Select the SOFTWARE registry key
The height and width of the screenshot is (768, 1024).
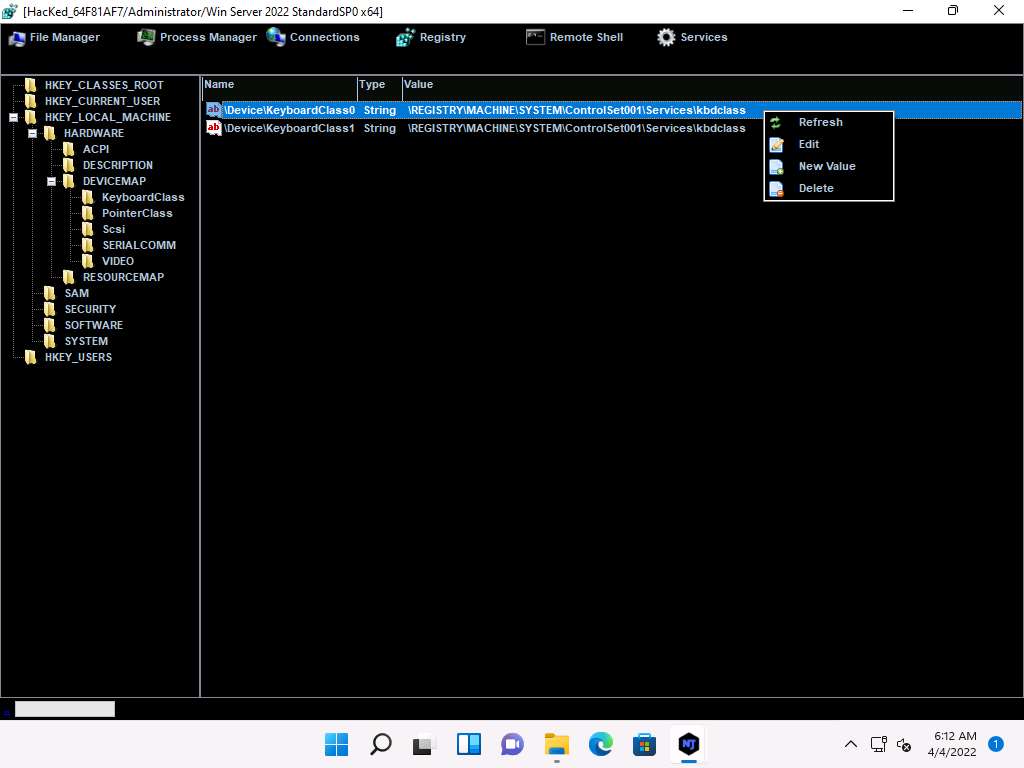(93, 325)
